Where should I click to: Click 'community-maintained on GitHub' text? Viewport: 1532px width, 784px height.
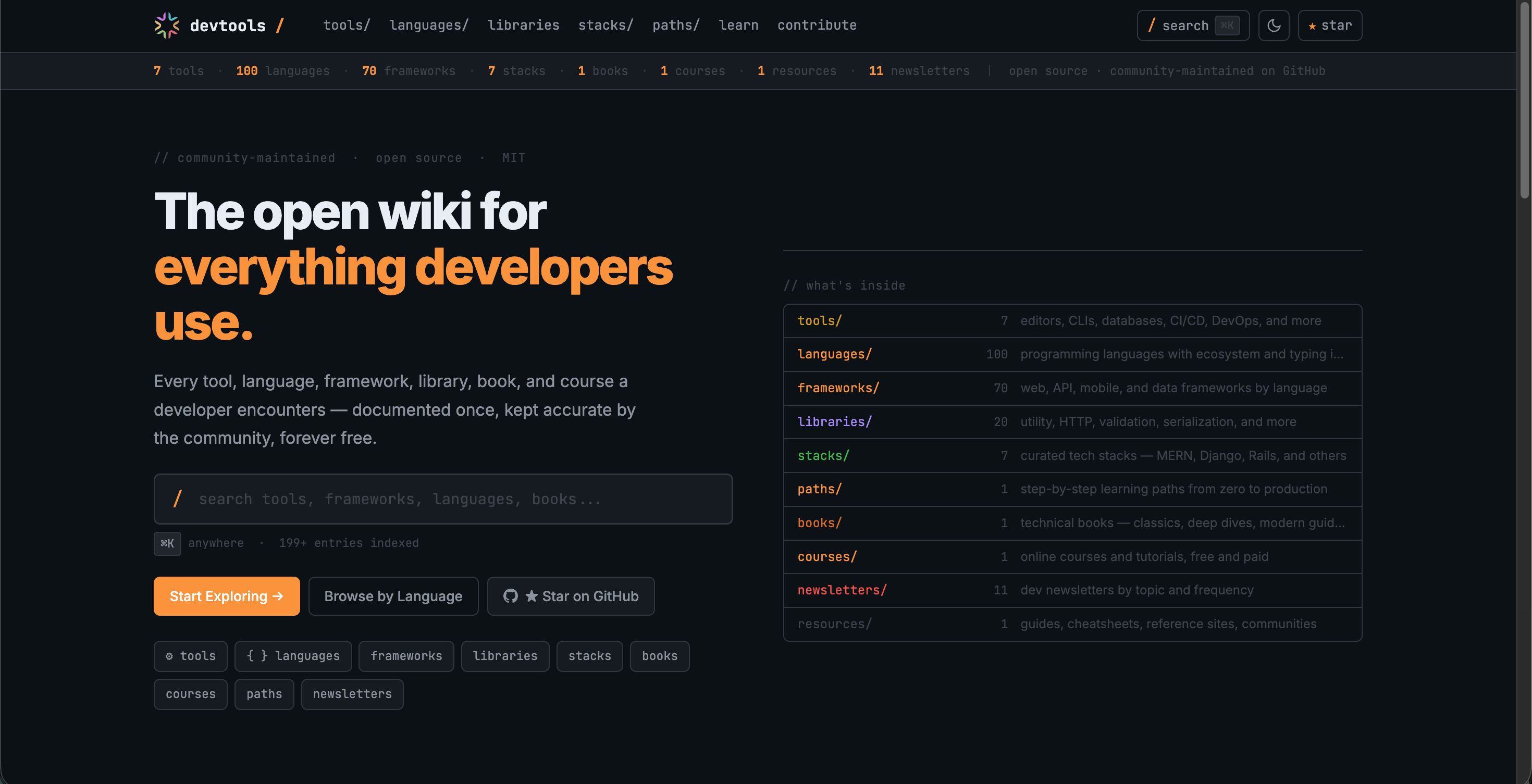pos(1217,71)
